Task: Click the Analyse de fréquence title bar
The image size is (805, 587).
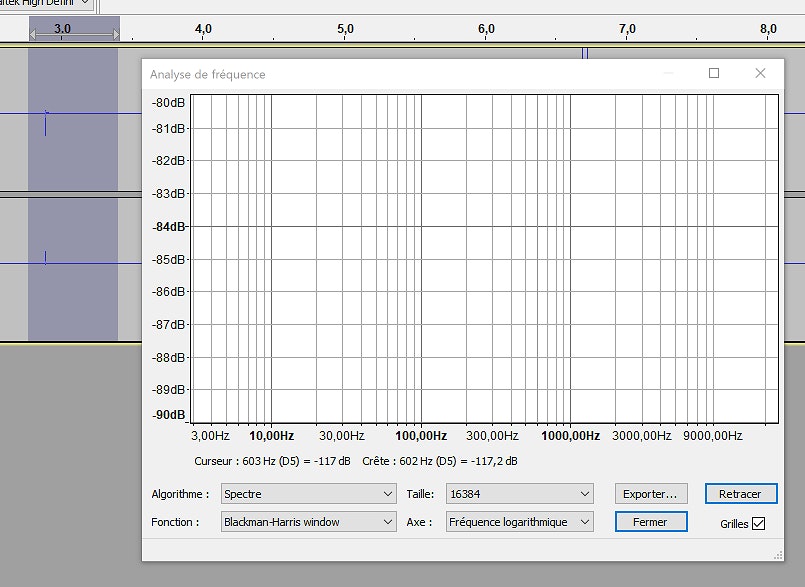Action: click(400, 74)
